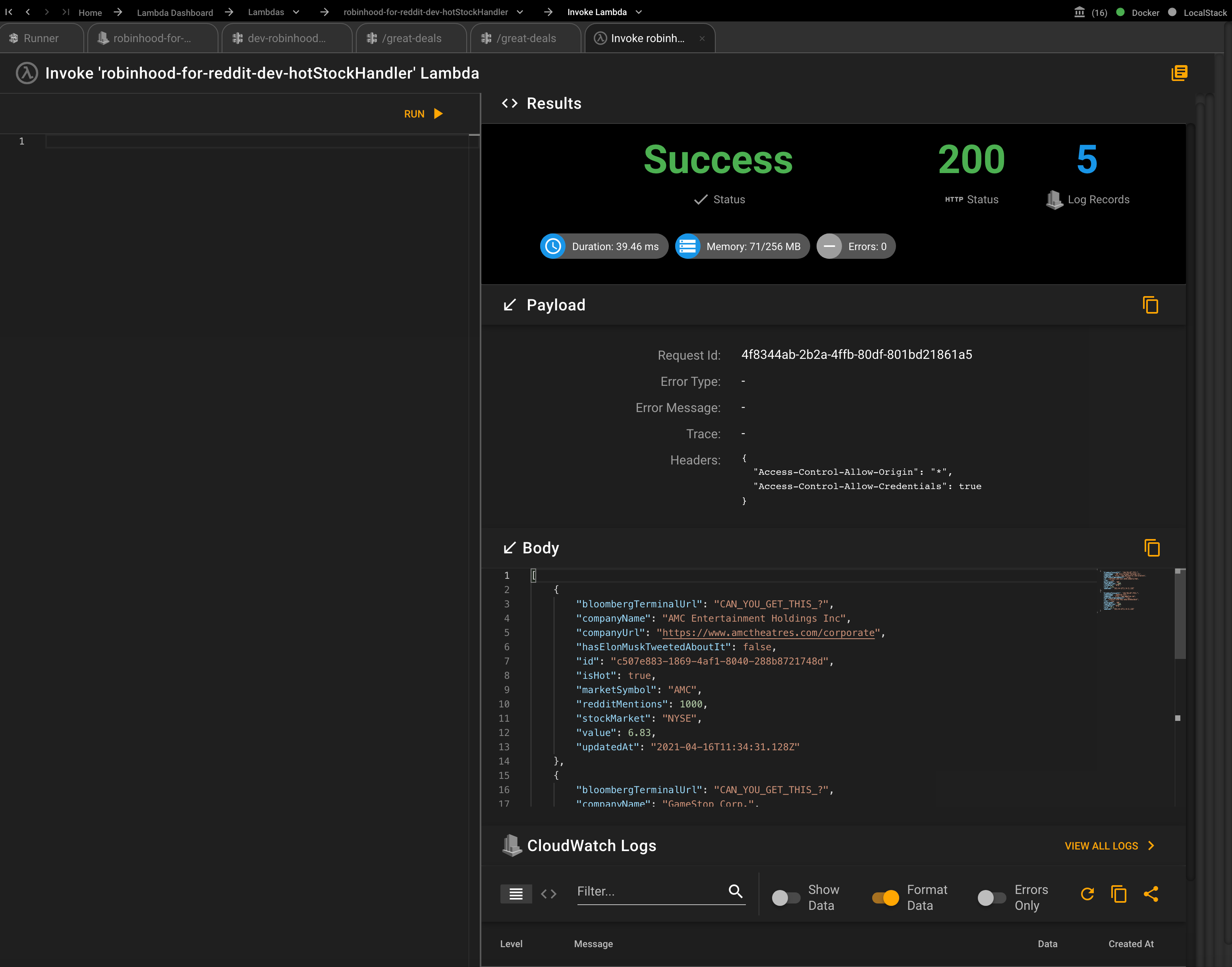Expand the hotStockHandler breadcrumb dropdown
The image size is (1232, 967).
click(x=520, y=12)
